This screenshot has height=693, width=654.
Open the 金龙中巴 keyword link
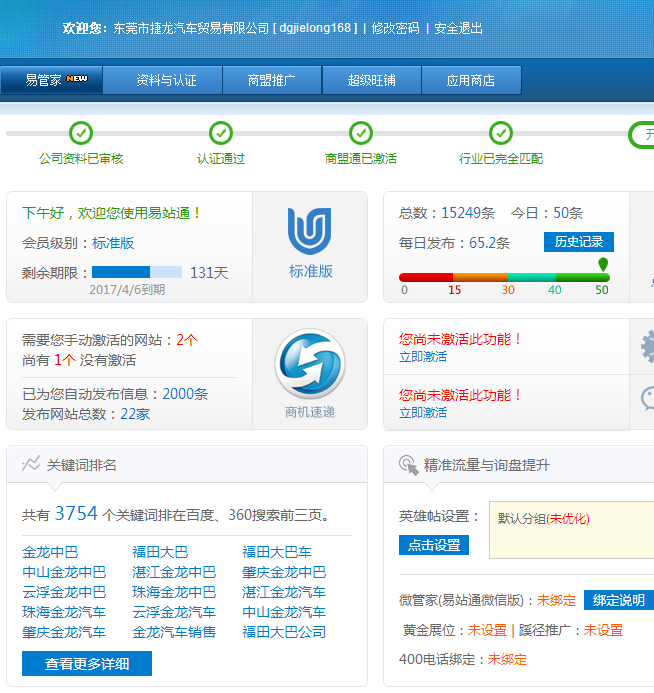point(50,552)
